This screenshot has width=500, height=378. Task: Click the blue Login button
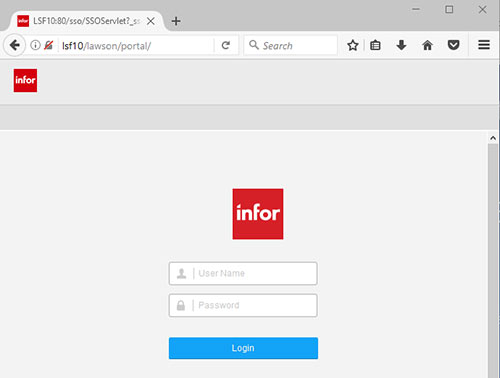click(x=243, y=348)
